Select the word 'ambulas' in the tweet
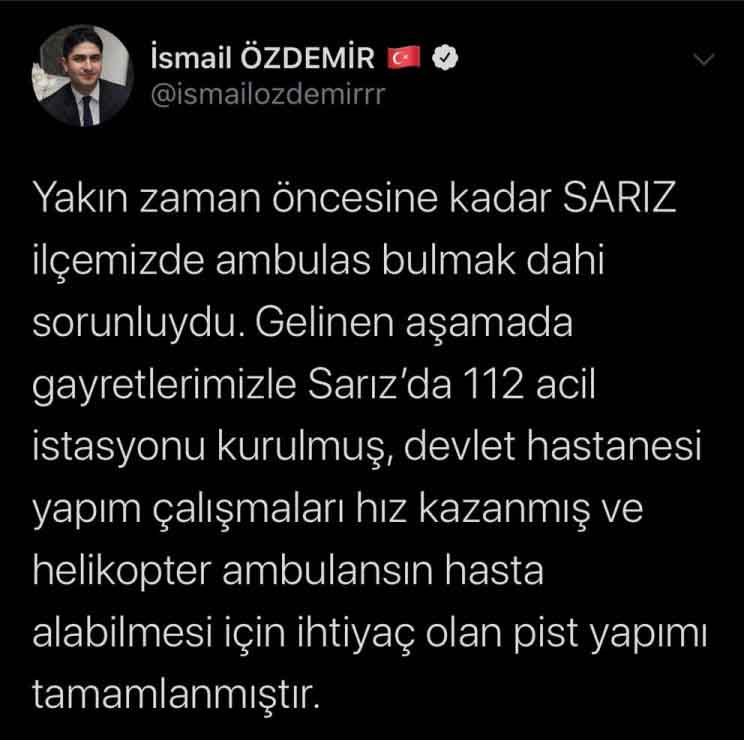This screenshot has height=740, width=744. (x=293, y=260)
